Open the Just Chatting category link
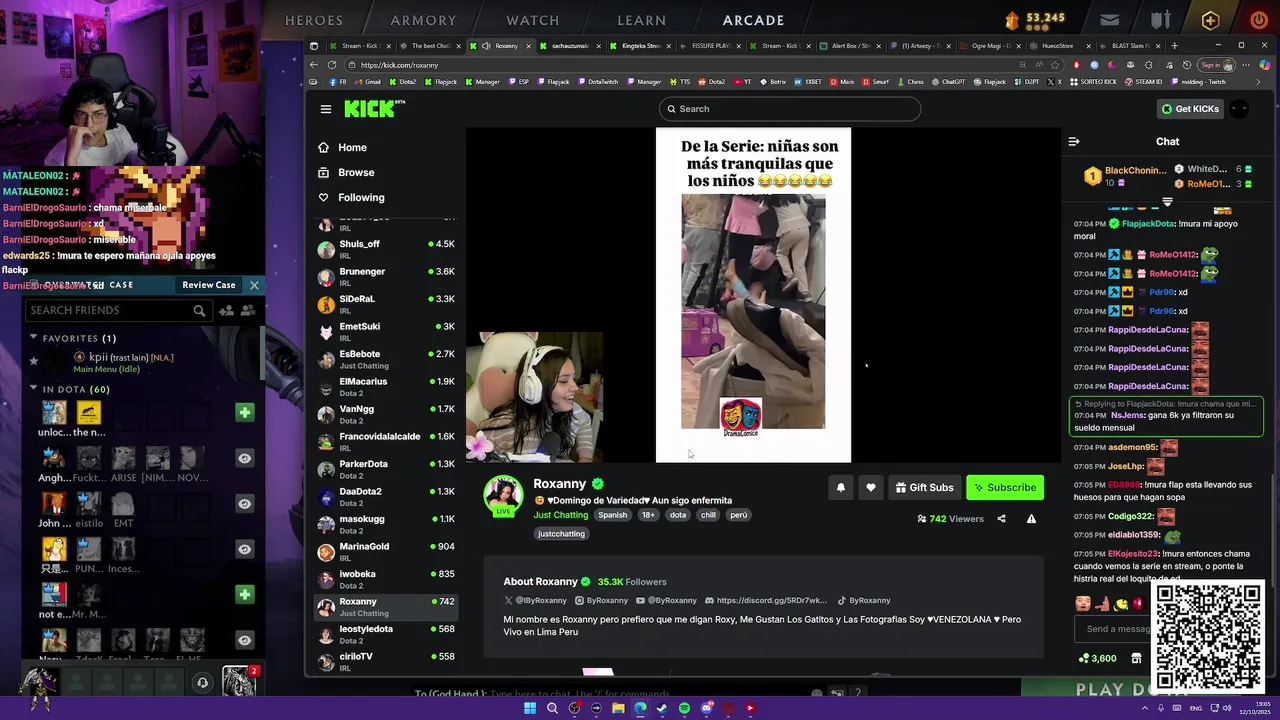 [561, 515]
